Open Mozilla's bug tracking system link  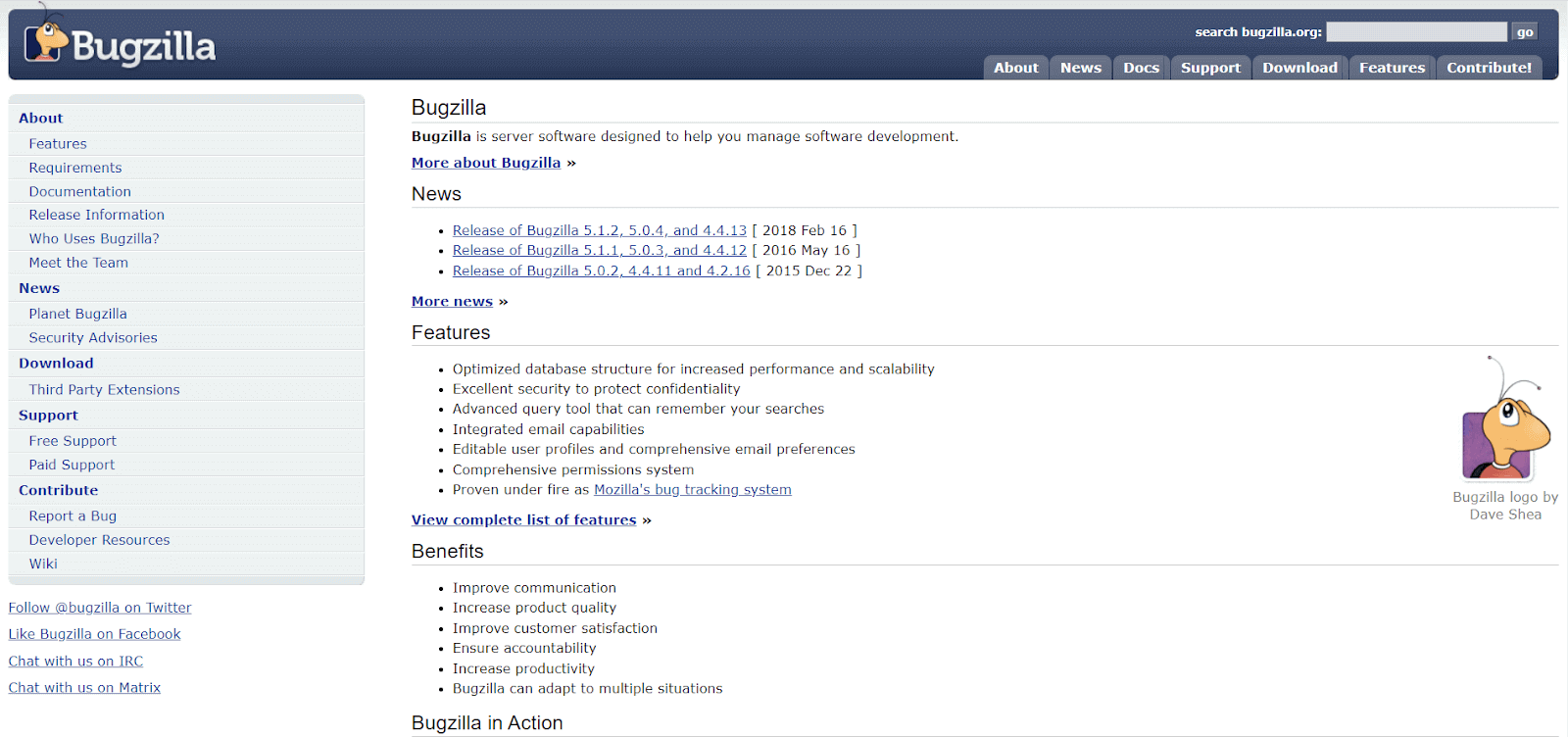tap(692, 490)
